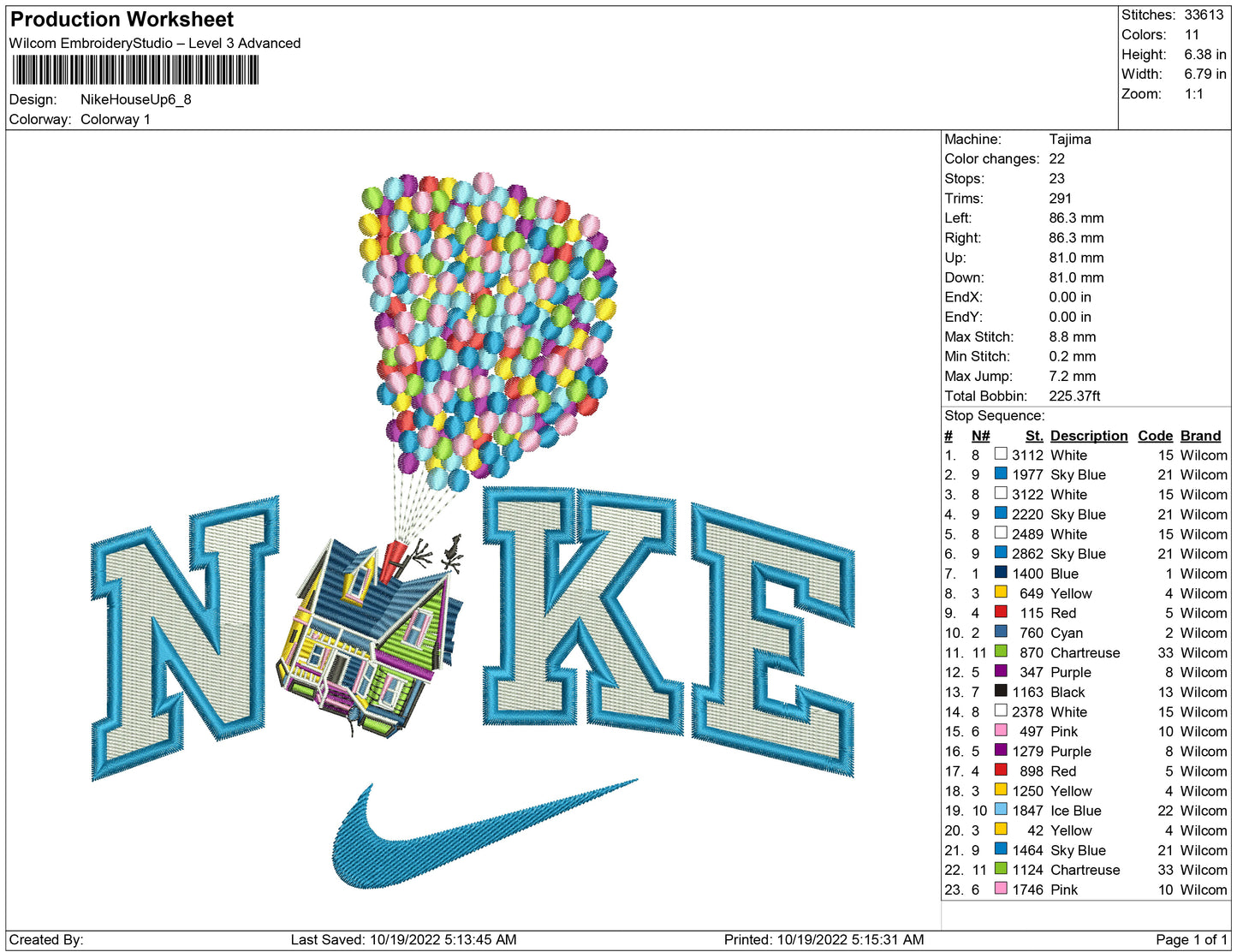Viewport: 1237px width, 952px height.
Task: Select the Color changes value "22"
Action: (1057, 158)
